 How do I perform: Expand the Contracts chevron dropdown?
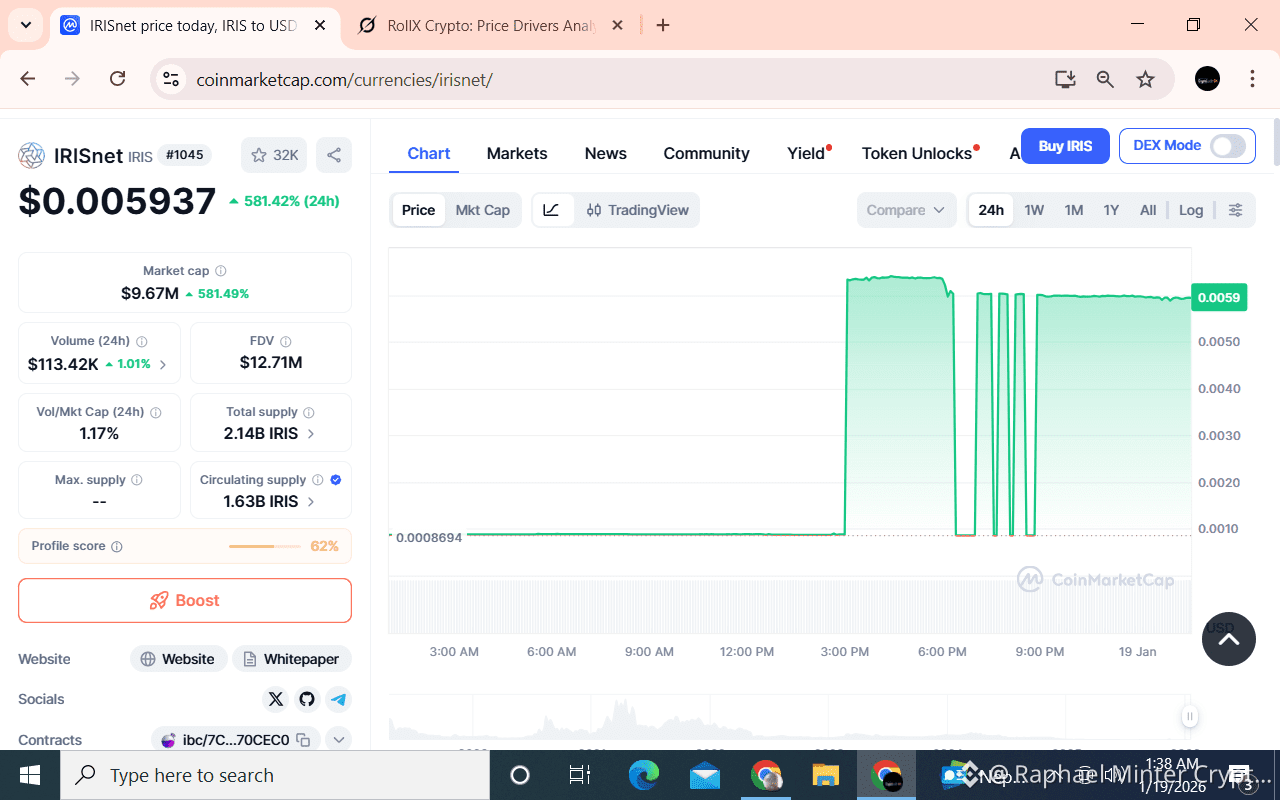click(x=339, y=740)
